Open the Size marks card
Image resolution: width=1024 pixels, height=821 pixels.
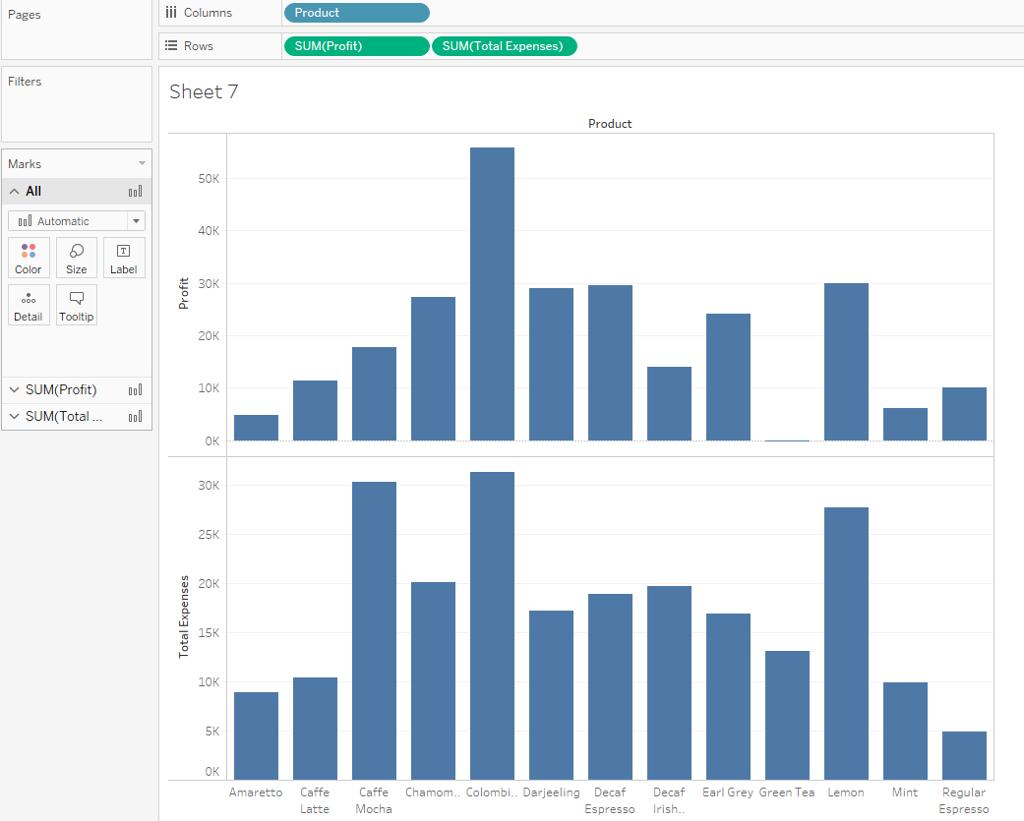[x=76, y=258]
